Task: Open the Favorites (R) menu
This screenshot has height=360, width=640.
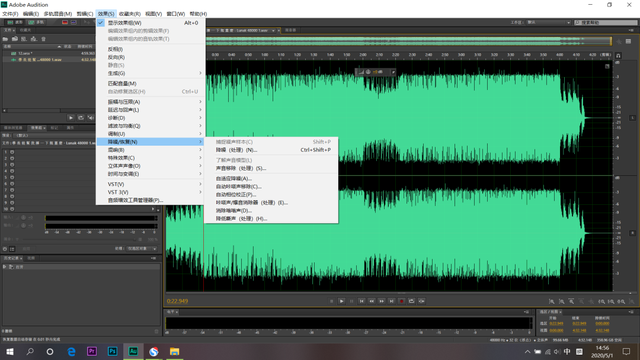Action: coord(130,14)
